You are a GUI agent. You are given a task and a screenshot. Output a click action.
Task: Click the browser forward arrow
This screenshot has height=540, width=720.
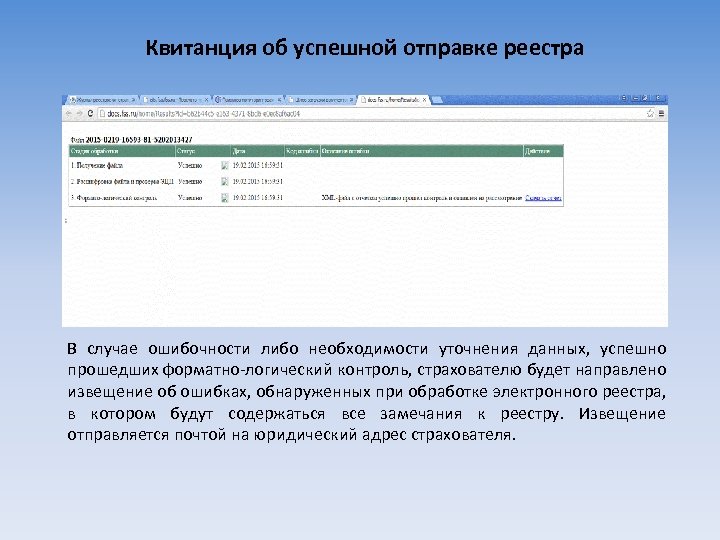click(79, 113)
